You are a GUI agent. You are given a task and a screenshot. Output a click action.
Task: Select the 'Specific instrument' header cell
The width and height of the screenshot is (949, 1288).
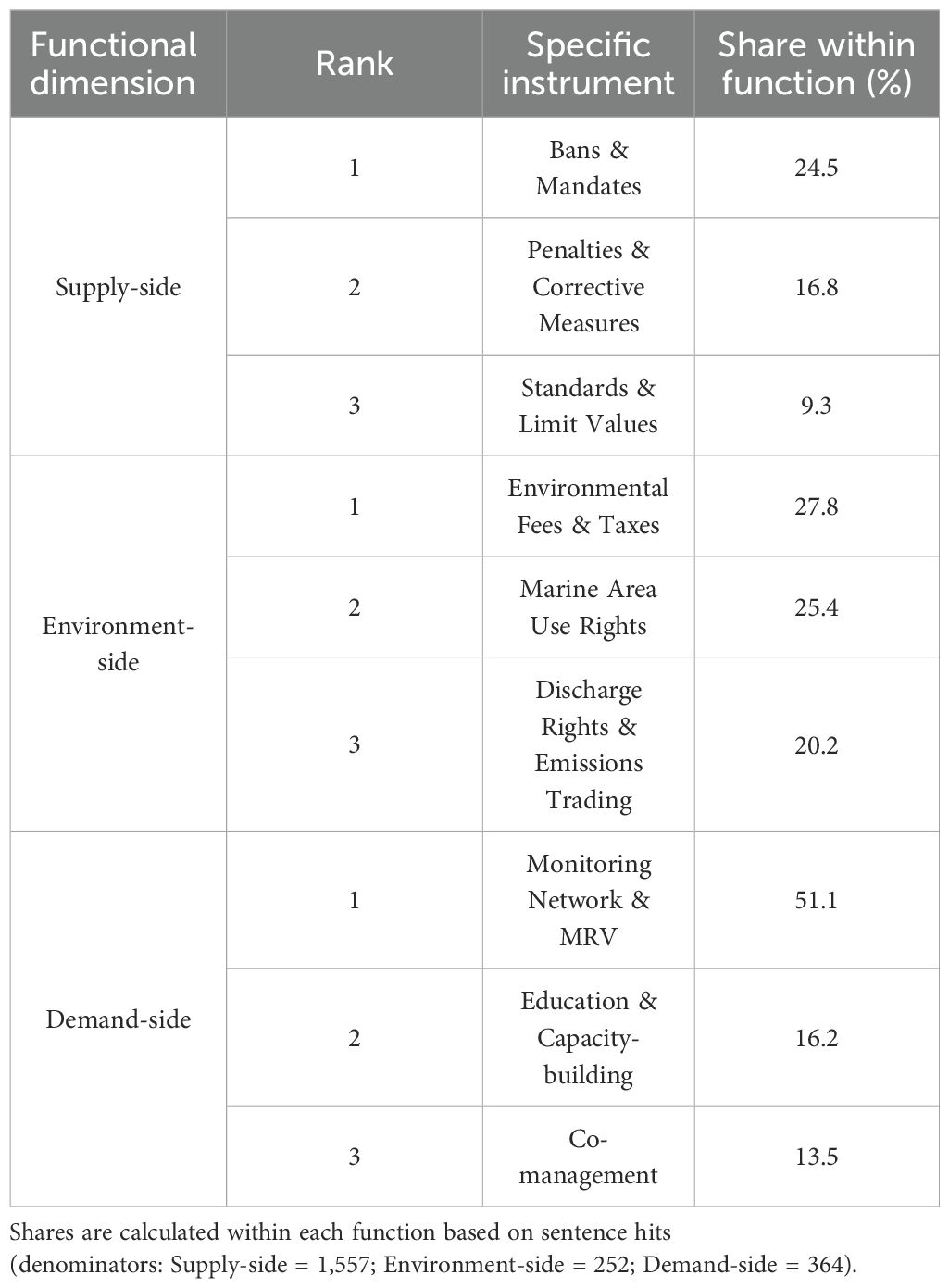588,64
